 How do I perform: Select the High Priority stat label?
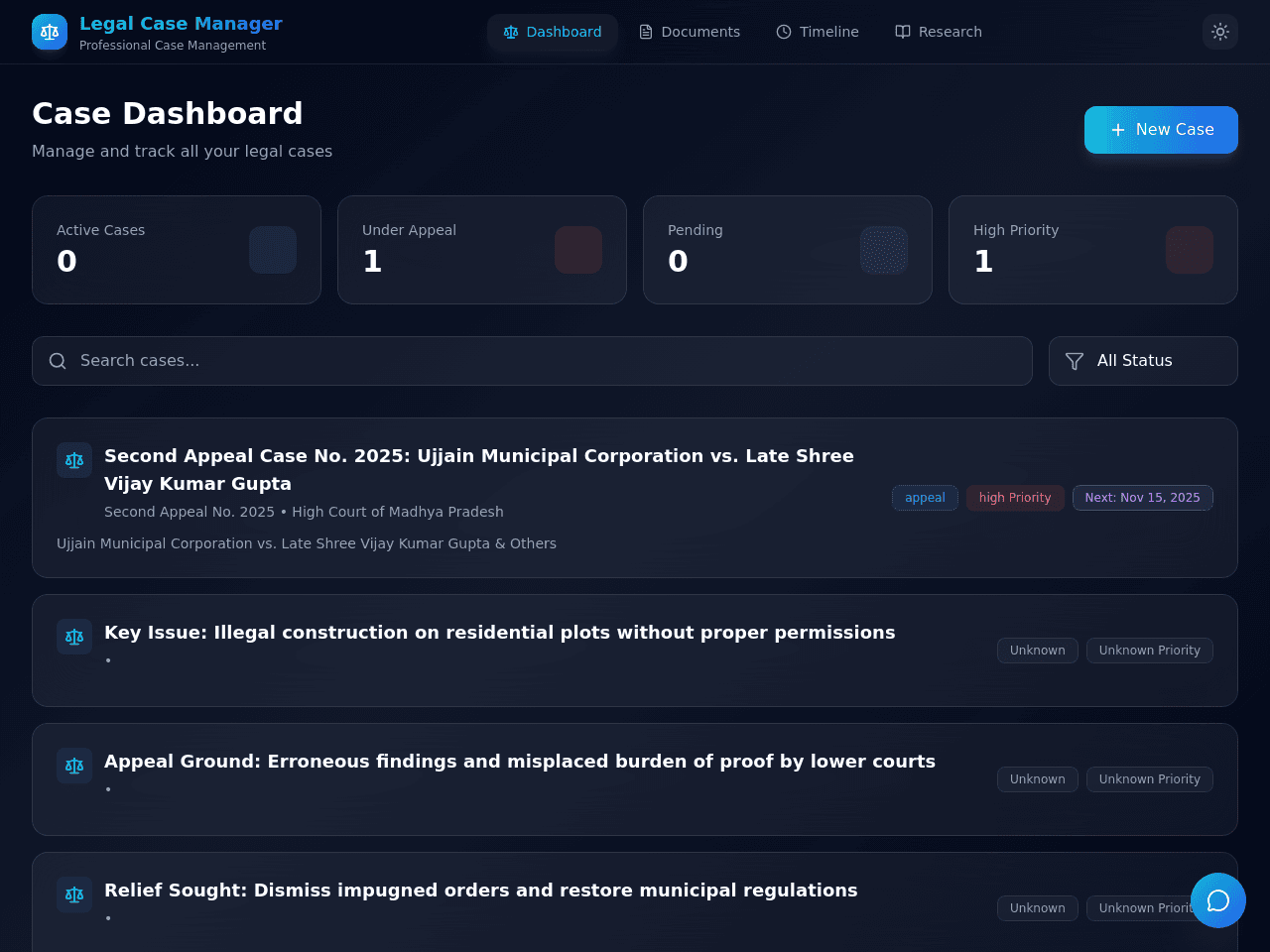[1016, 230]
